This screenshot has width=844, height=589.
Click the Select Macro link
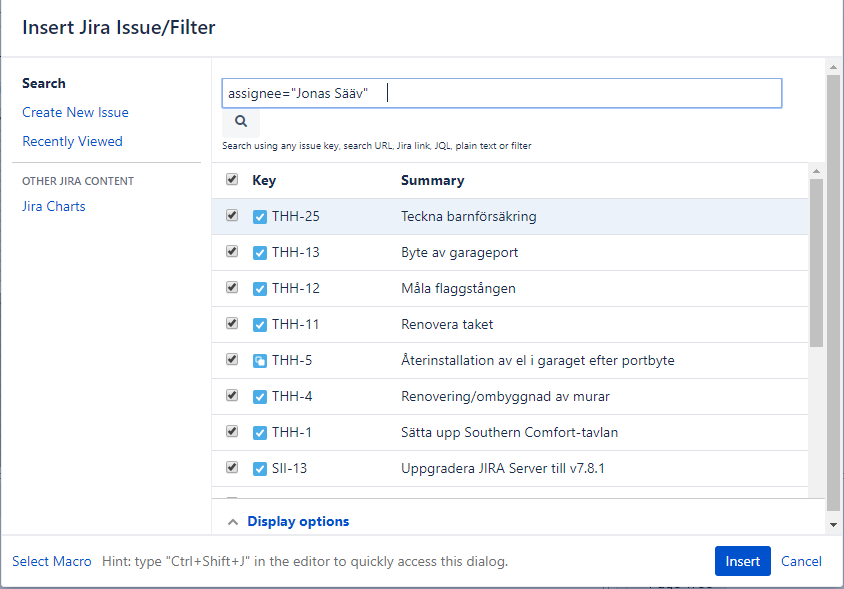pyautogui.click(x=52, y=561)
